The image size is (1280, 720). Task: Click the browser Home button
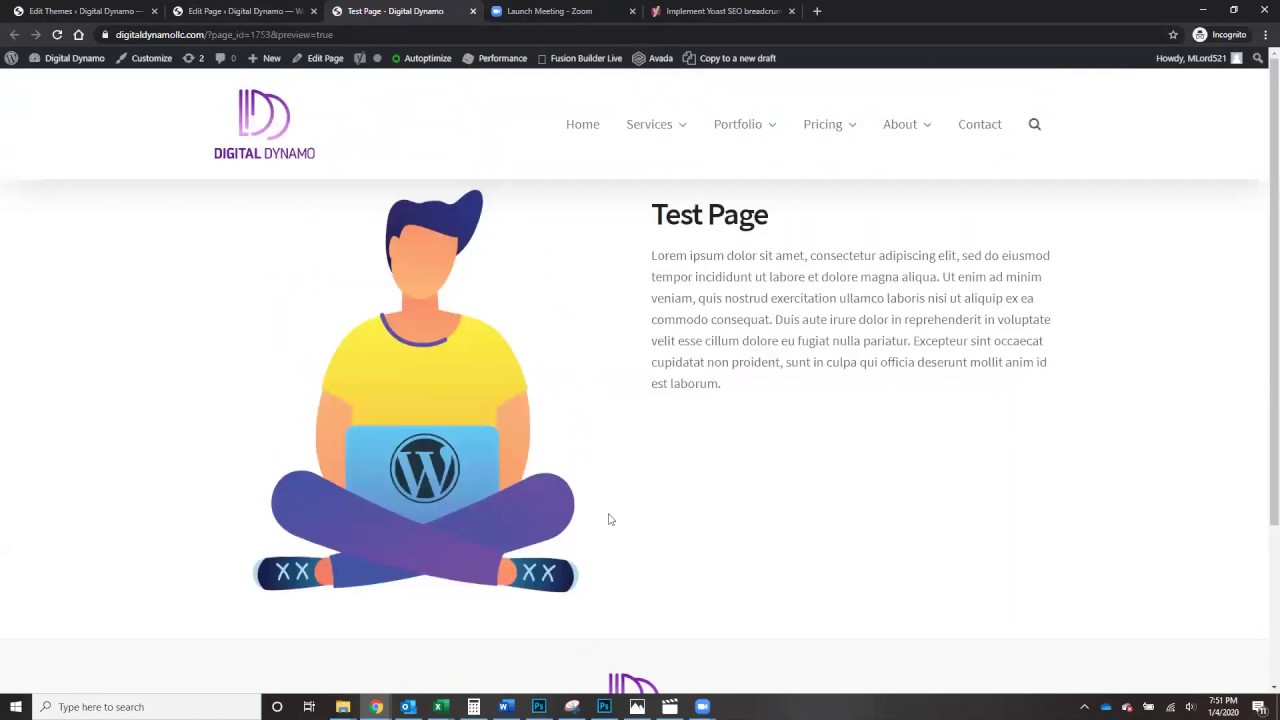pos(79,35)
